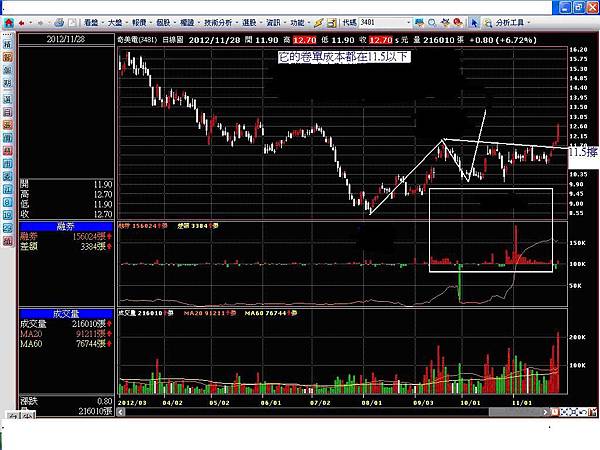This screenshot has height=450, width=600.
Task: Click the first orange icon after scrollbar
Action: pyautogui.click(x=554, y=412)
